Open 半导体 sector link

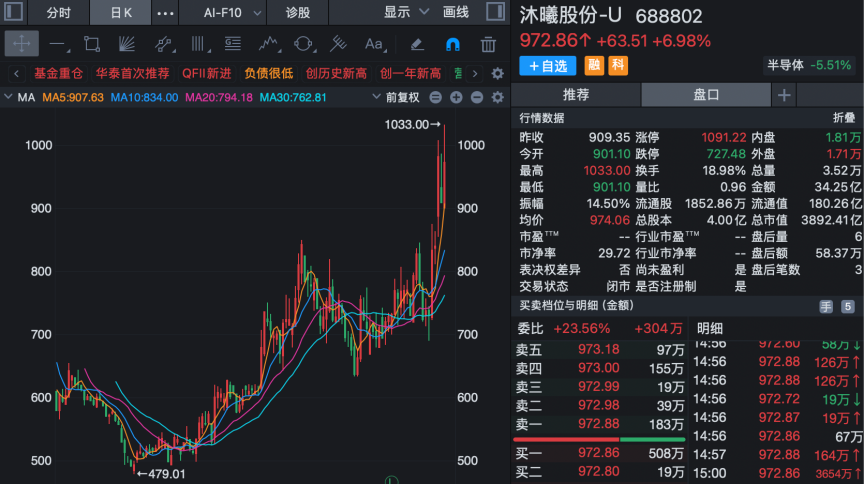click(x=809, y=65)
